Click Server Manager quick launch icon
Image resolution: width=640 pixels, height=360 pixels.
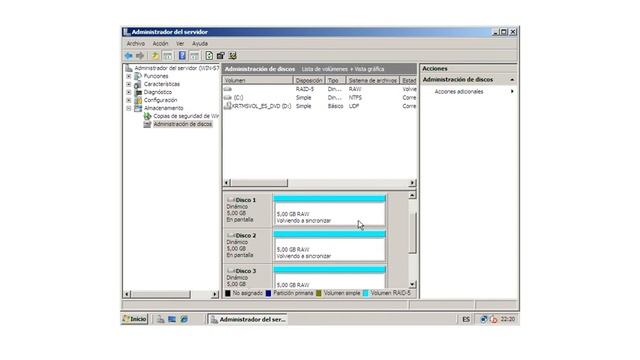point(160,319)
